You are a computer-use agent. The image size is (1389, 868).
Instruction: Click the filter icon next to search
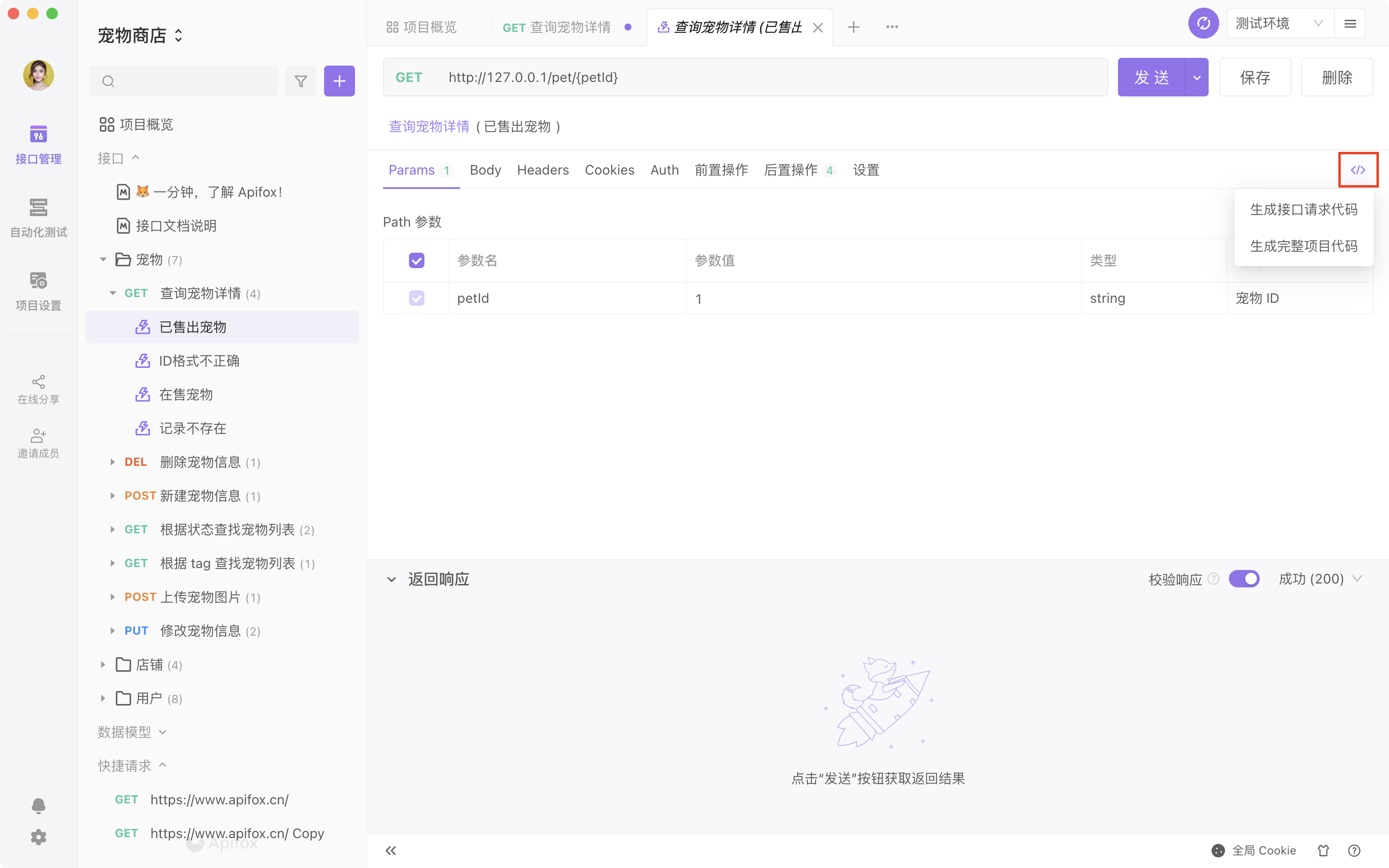point(301,81)
